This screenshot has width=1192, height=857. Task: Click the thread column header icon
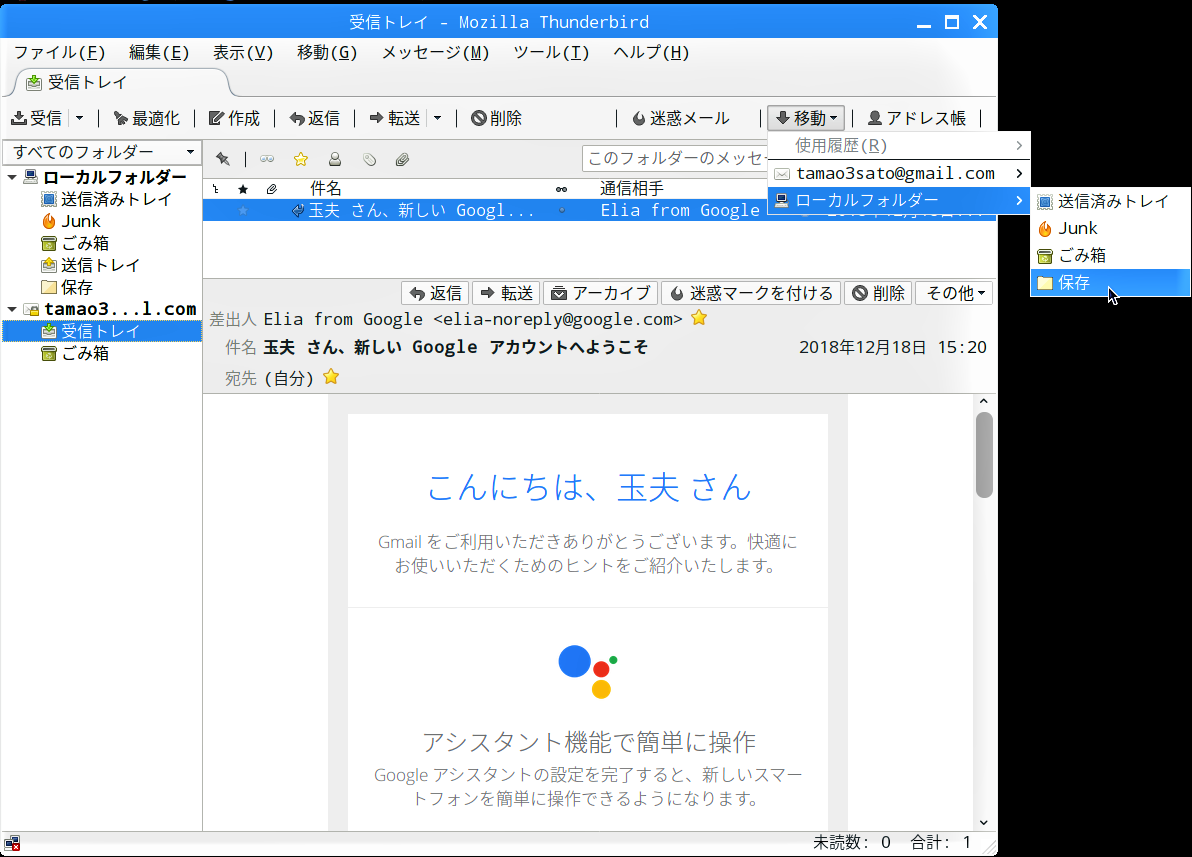(x=216, y=189)
